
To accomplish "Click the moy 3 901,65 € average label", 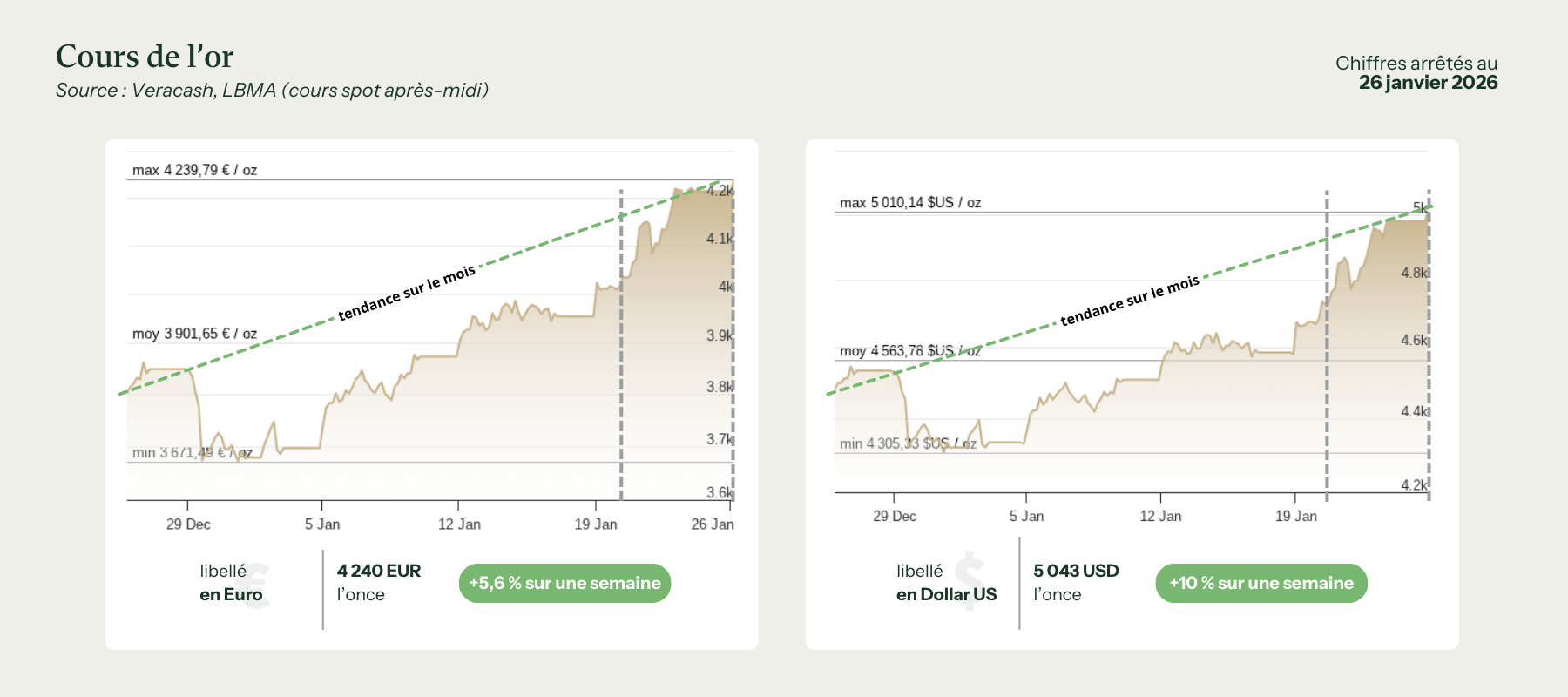I will [194, 334].
